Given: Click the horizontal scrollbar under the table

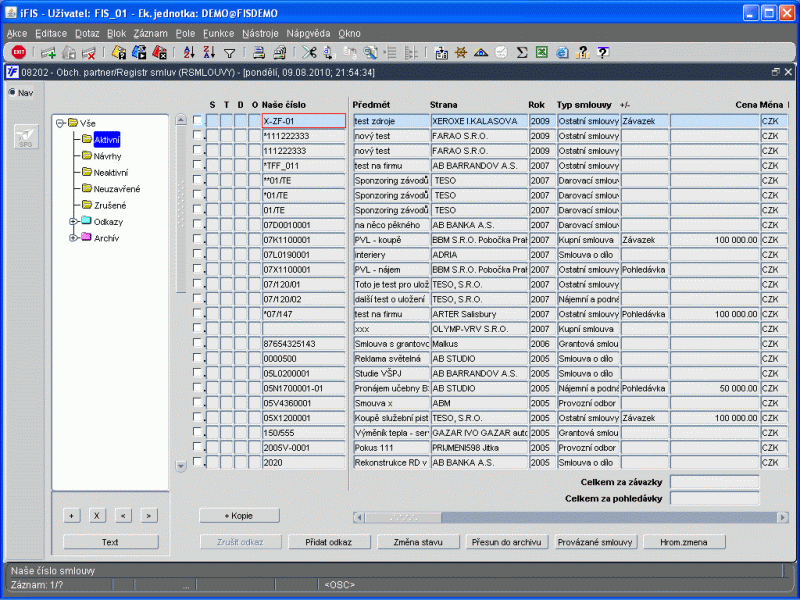Looking at the screenshot, I should pos(560,517).
